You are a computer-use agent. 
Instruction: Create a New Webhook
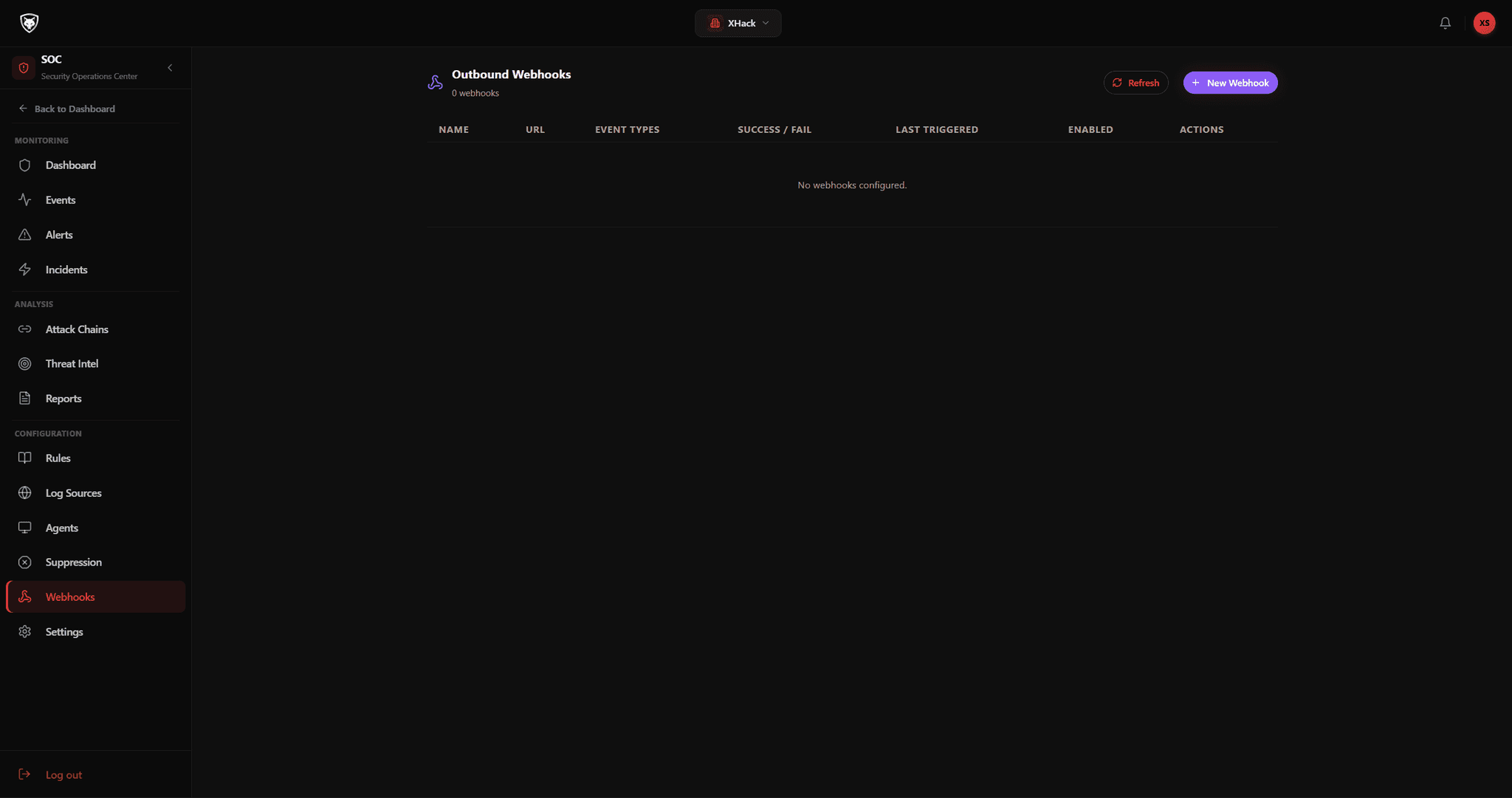click(x=1230, y=83)
